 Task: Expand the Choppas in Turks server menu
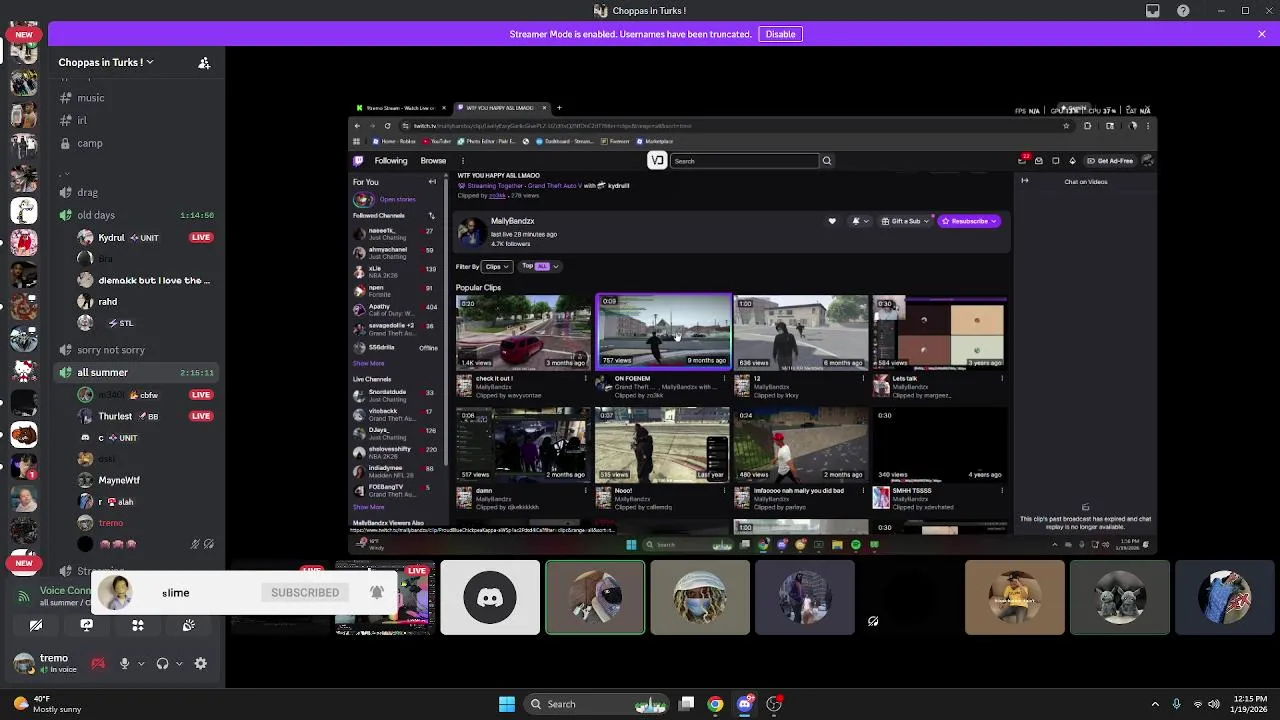click(x=106, y=62)
